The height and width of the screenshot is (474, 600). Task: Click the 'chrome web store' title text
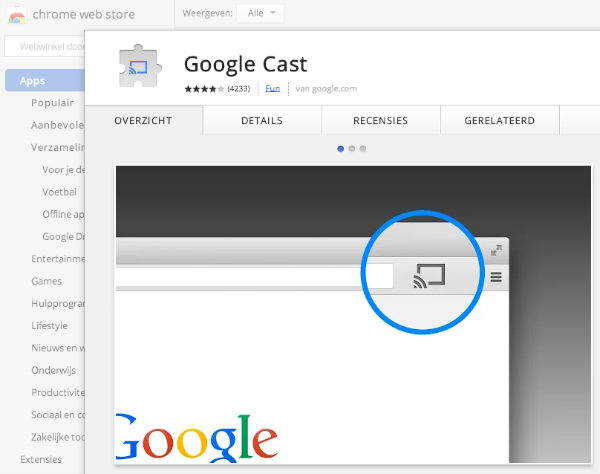coord(84,15)
